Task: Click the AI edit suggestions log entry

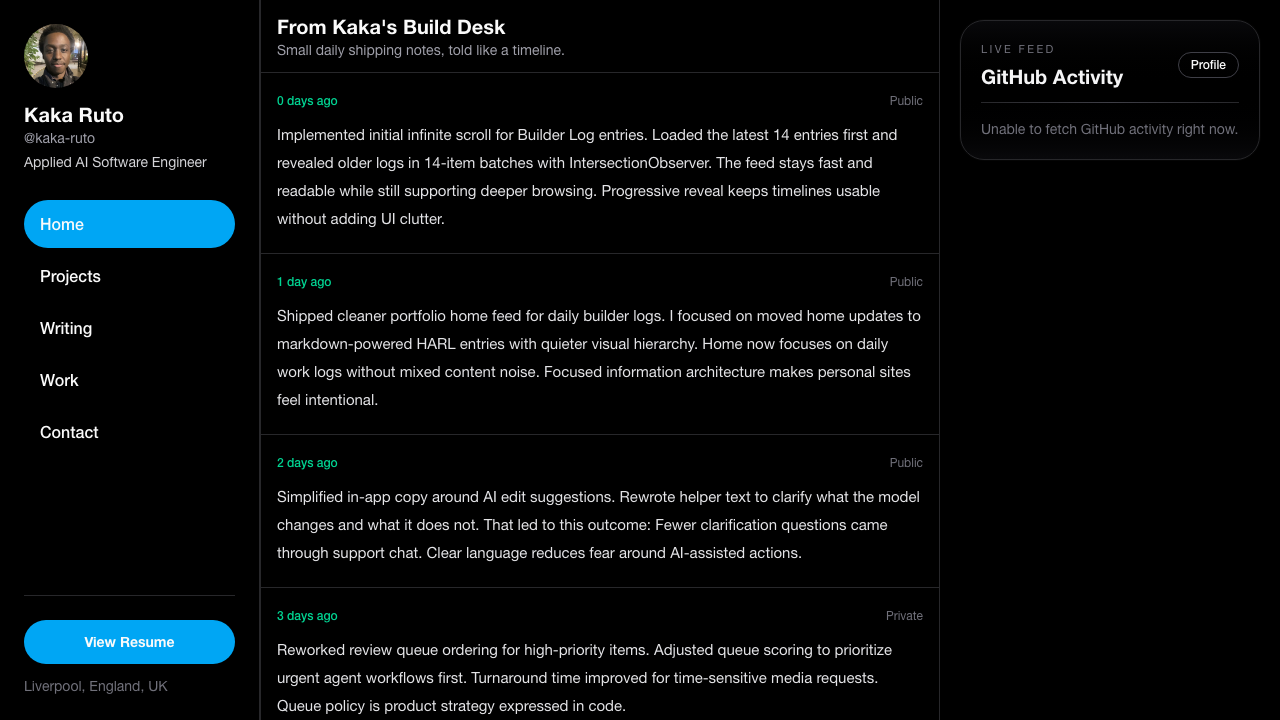Action: point(599,525)
